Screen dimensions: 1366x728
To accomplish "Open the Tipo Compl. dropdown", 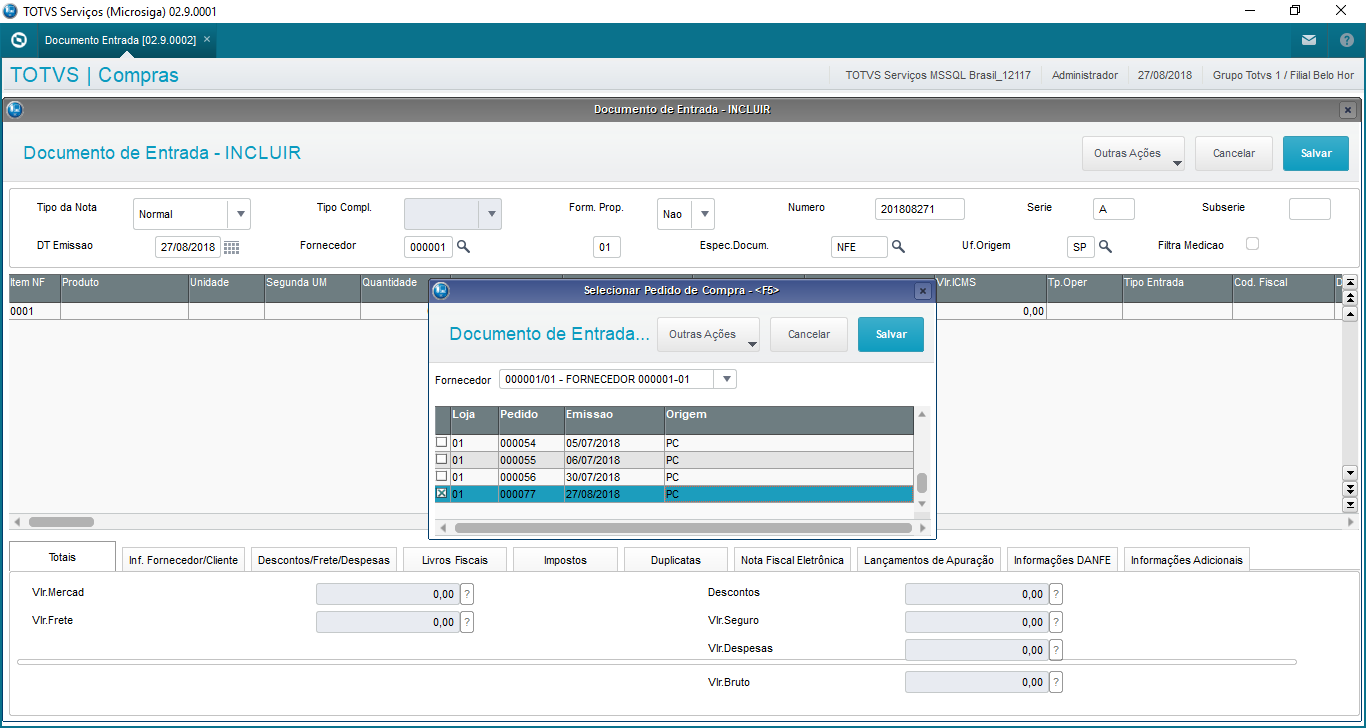I will [490, 214].
